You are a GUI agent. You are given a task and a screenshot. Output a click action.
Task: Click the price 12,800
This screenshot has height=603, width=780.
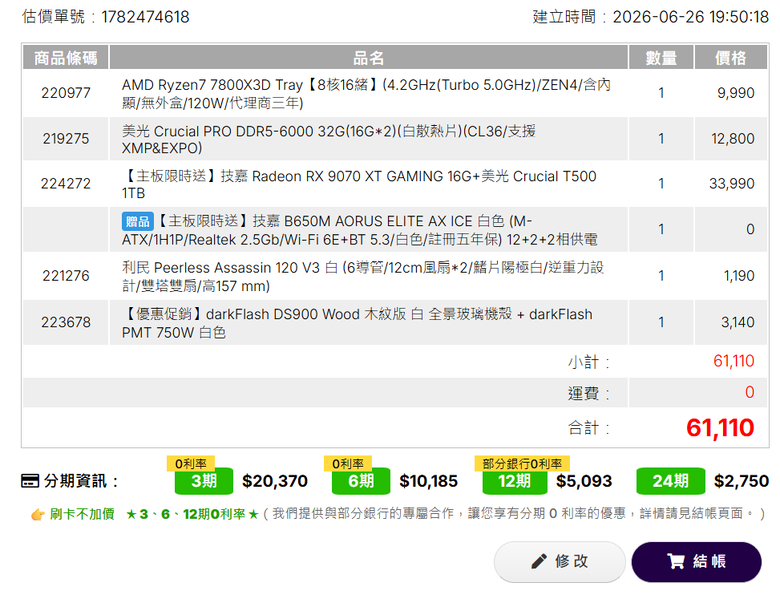click(x=733, y=138)
